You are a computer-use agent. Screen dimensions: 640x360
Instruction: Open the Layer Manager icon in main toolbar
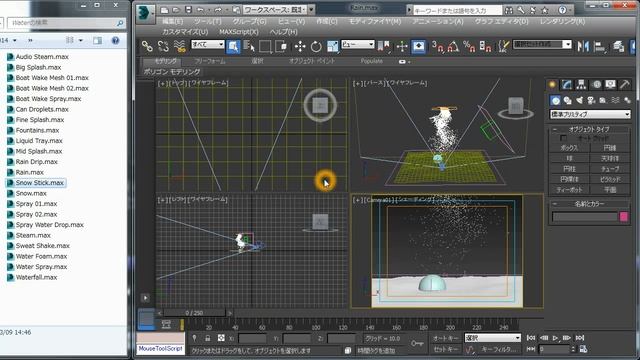click(619, 46)
